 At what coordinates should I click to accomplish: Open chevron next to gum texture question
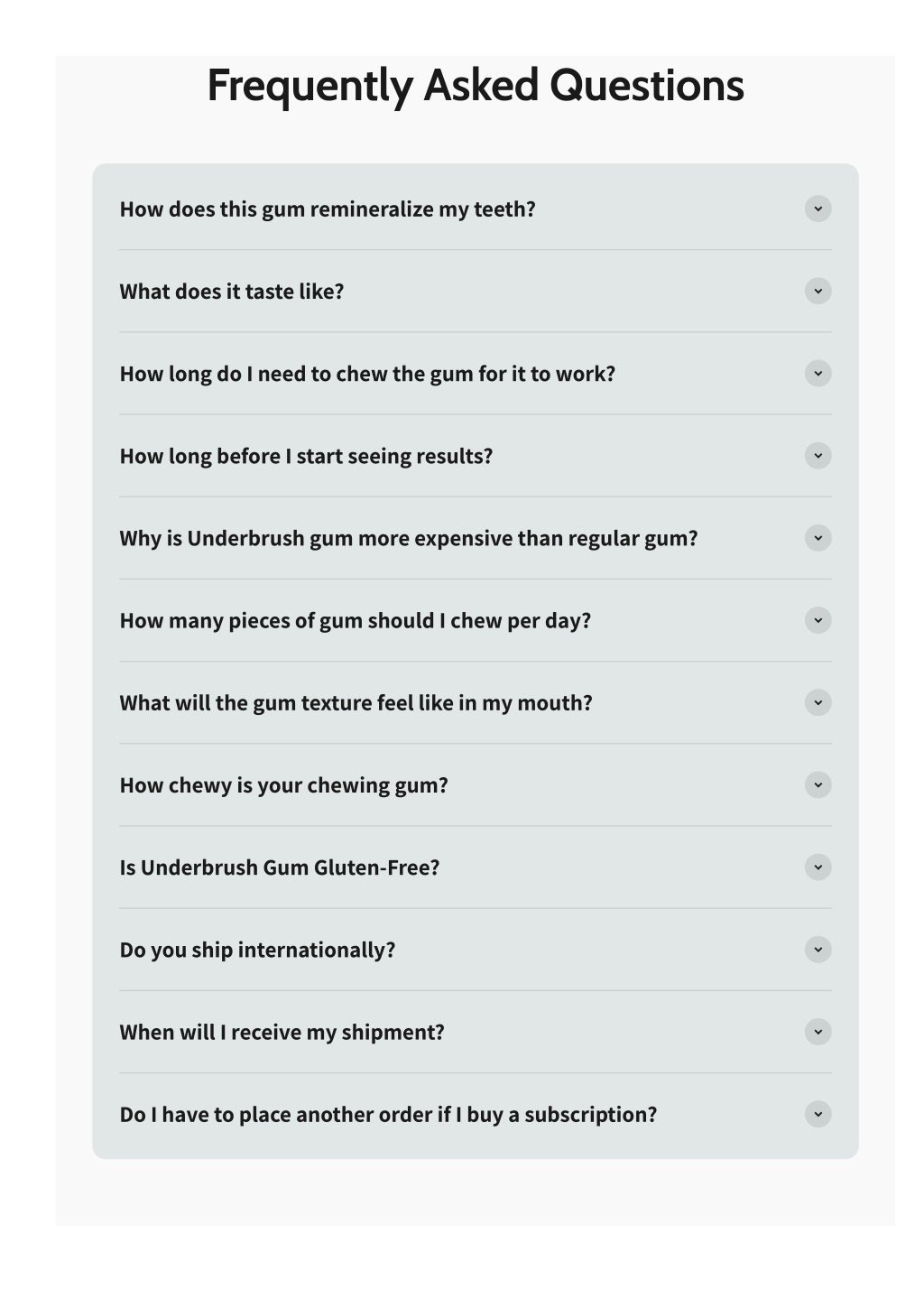(x=818, y=702)
